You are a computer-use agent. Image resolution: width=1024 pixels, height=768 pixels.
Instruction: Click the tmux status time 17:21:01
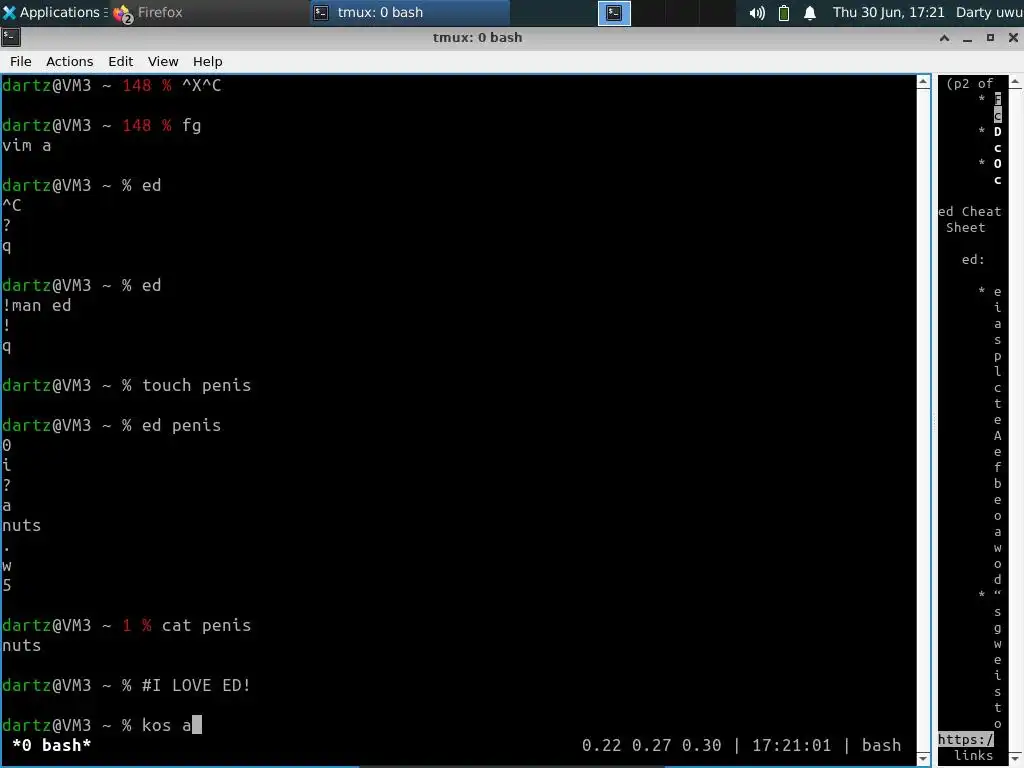click(x=791, y=745)
